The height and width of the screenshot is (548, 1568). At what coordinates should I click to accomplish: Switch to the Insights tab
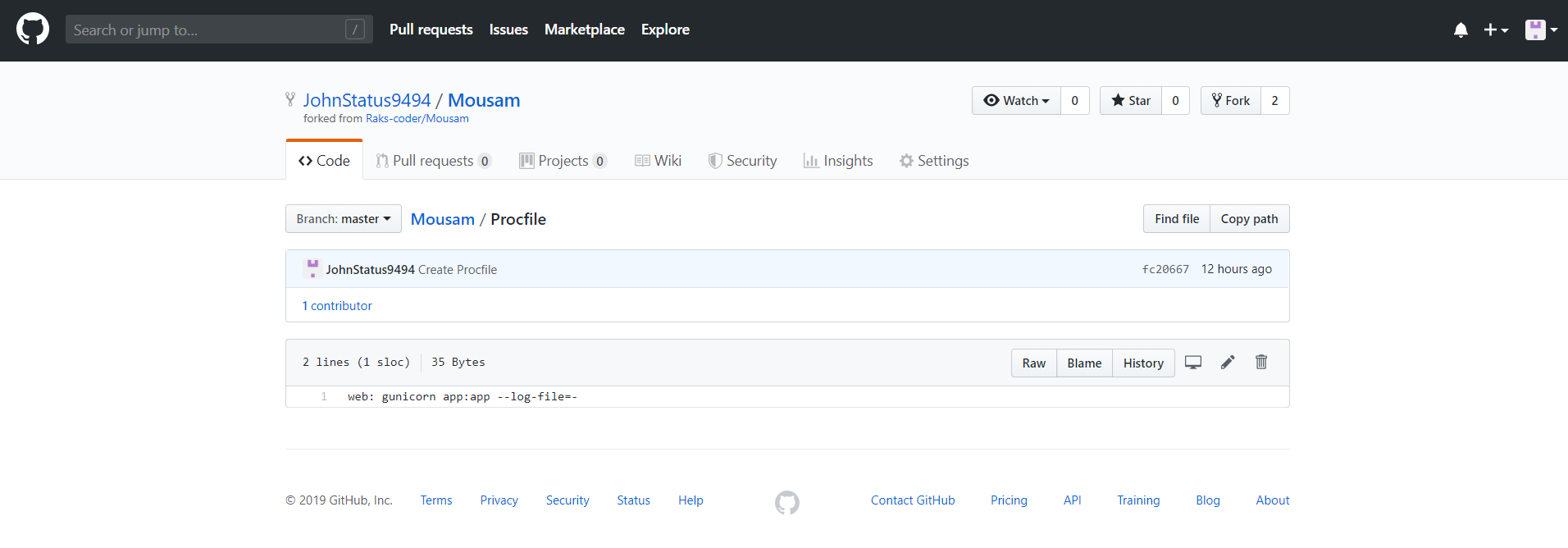pyautogui.click(x=838, y=161)
